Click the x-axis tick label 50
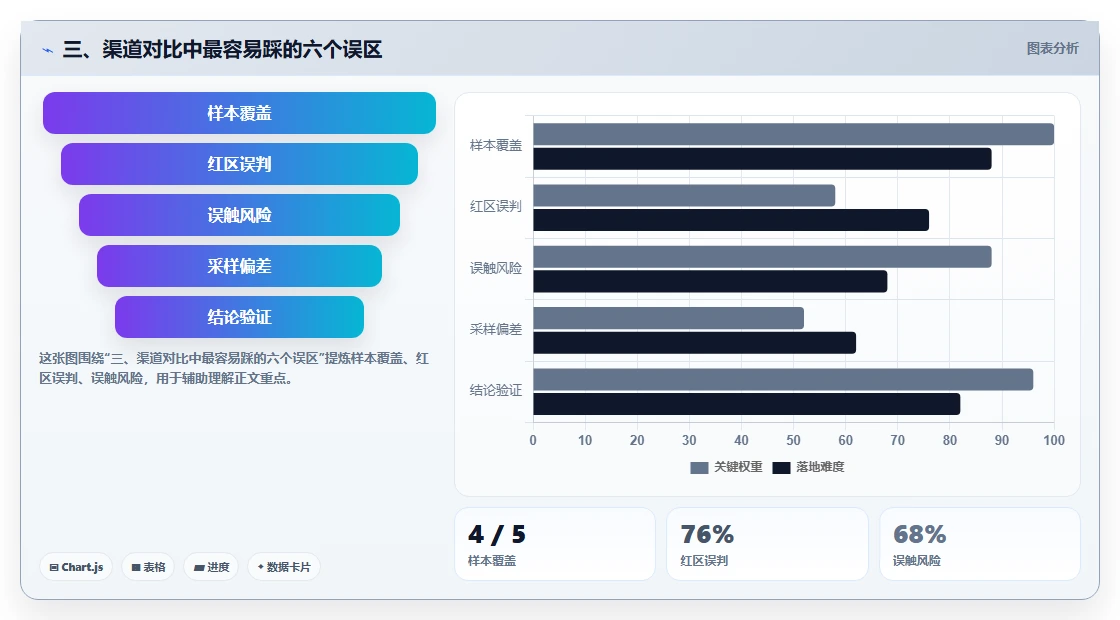This screenshot has width=1120, height=620. click(x=794, y=441)
